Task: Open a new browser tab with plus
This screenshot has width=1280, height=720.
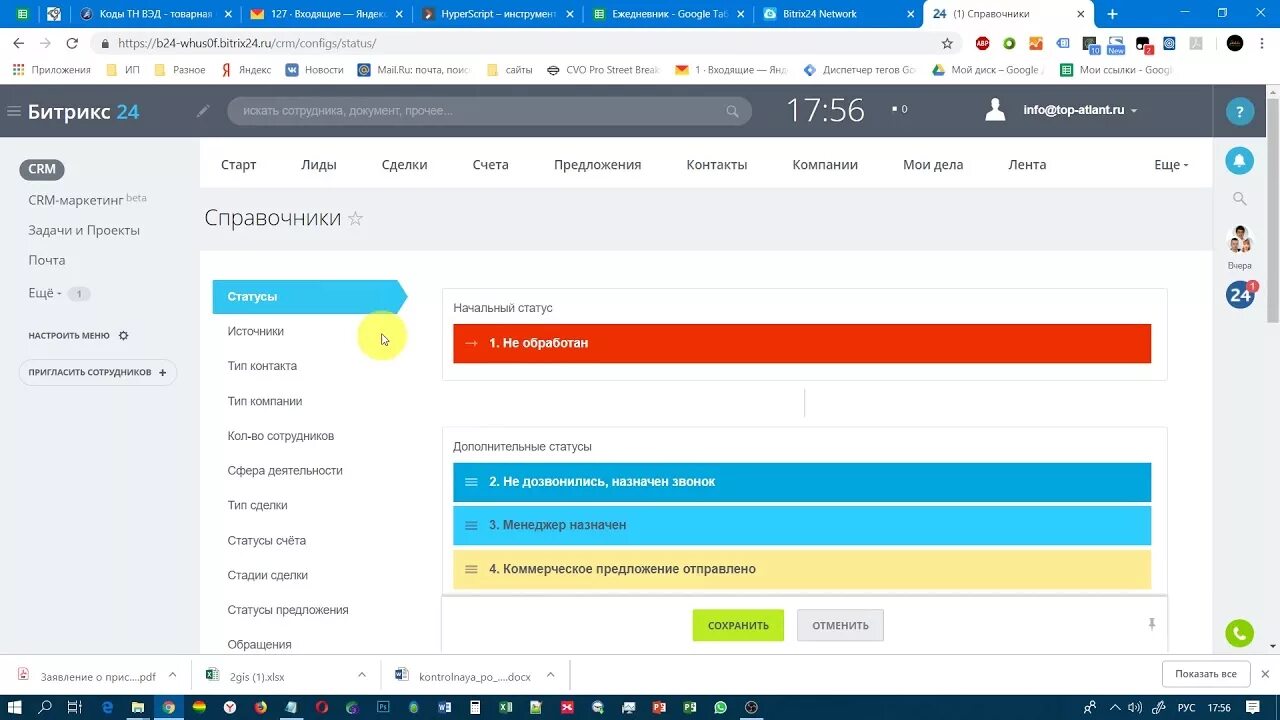Action: [x=1112, y=14]
